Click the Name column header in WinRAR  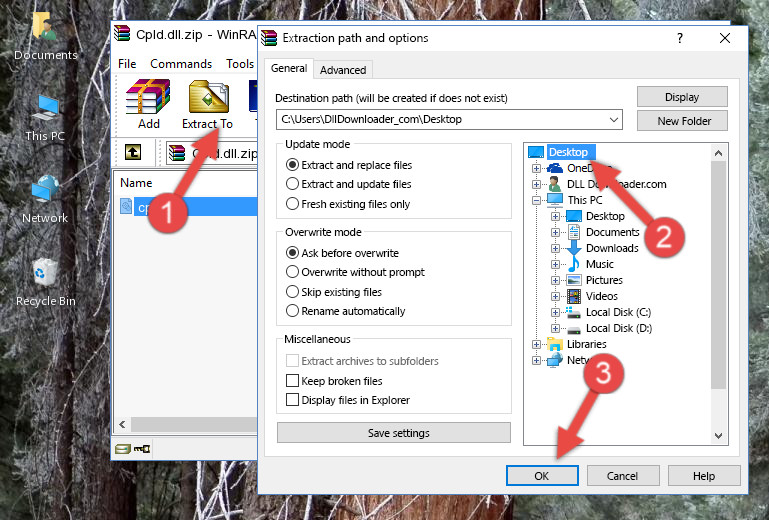(136, 183)
